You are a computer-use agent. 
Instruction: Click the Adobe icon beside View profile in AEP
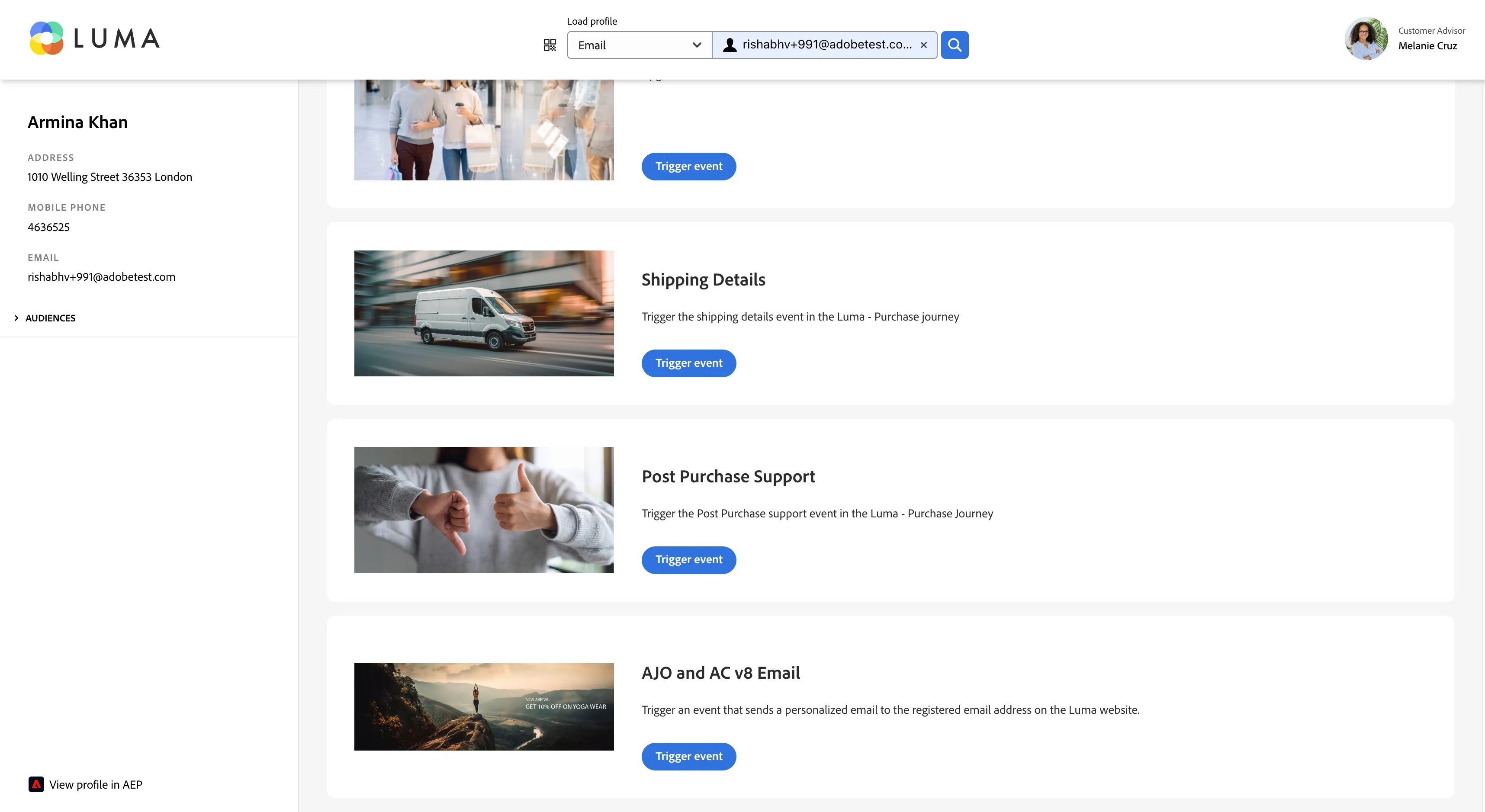point(36,784)
